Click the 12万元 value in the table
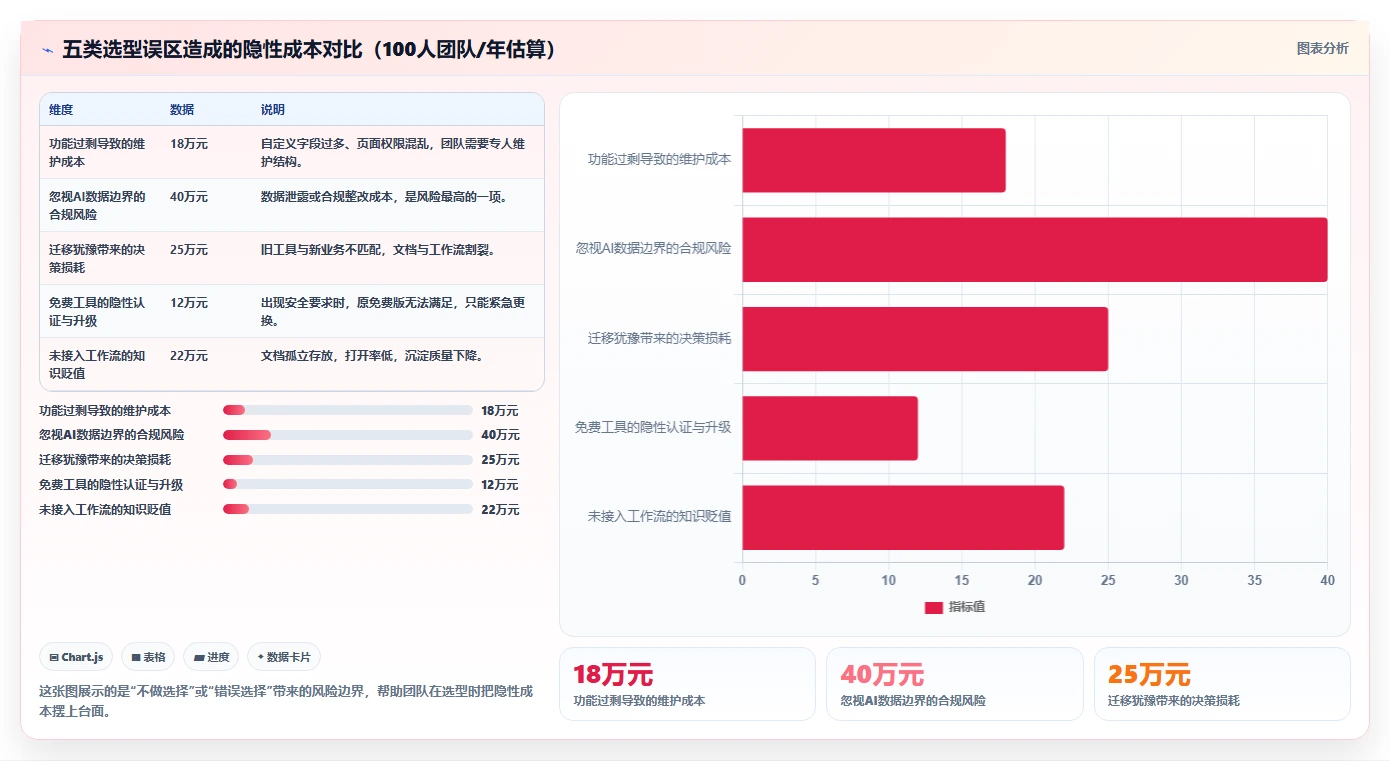 click(x=189, y=303)
